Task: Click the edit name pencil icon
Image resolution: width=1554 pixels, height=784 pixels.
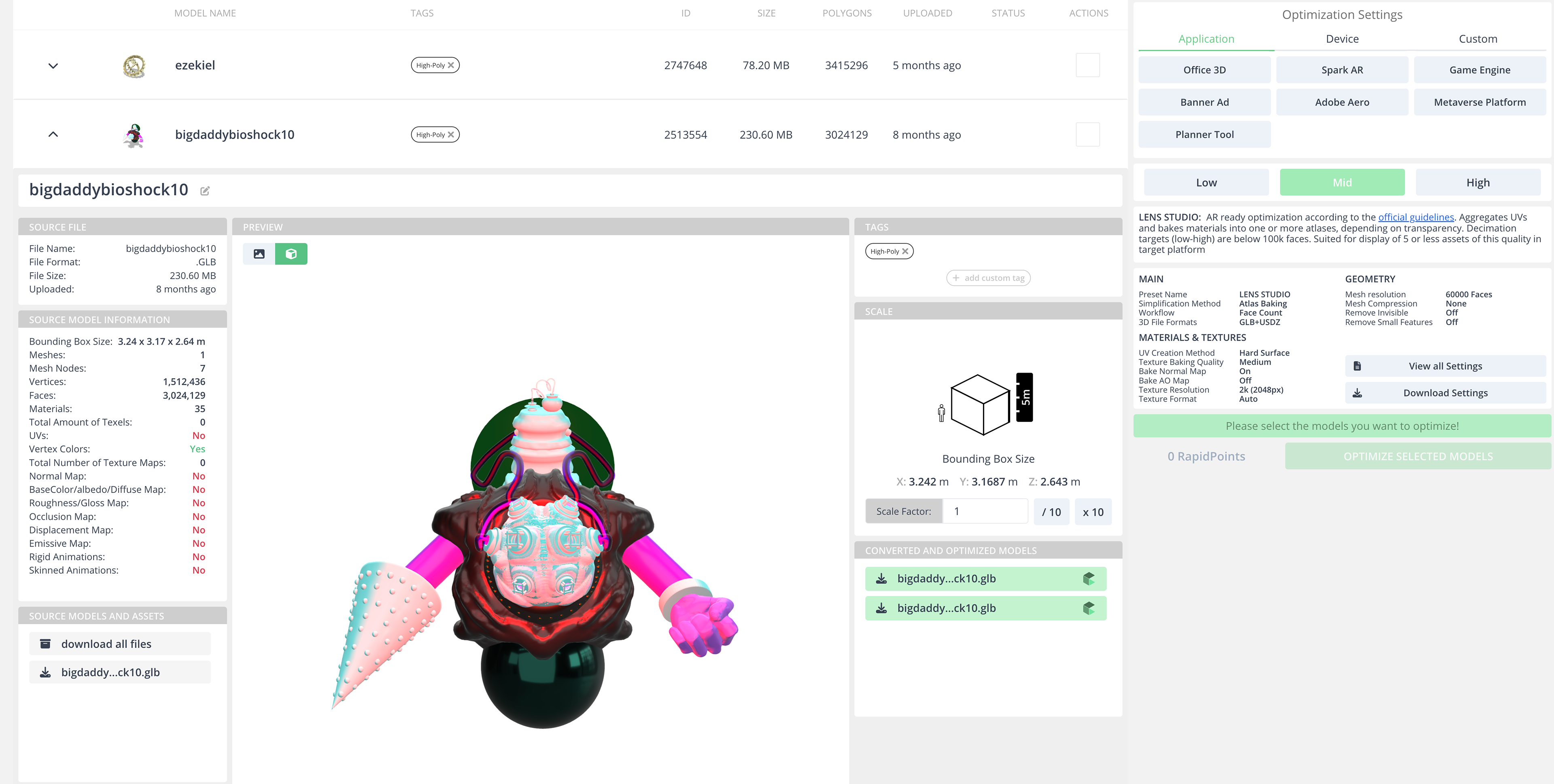Action: 205,191
